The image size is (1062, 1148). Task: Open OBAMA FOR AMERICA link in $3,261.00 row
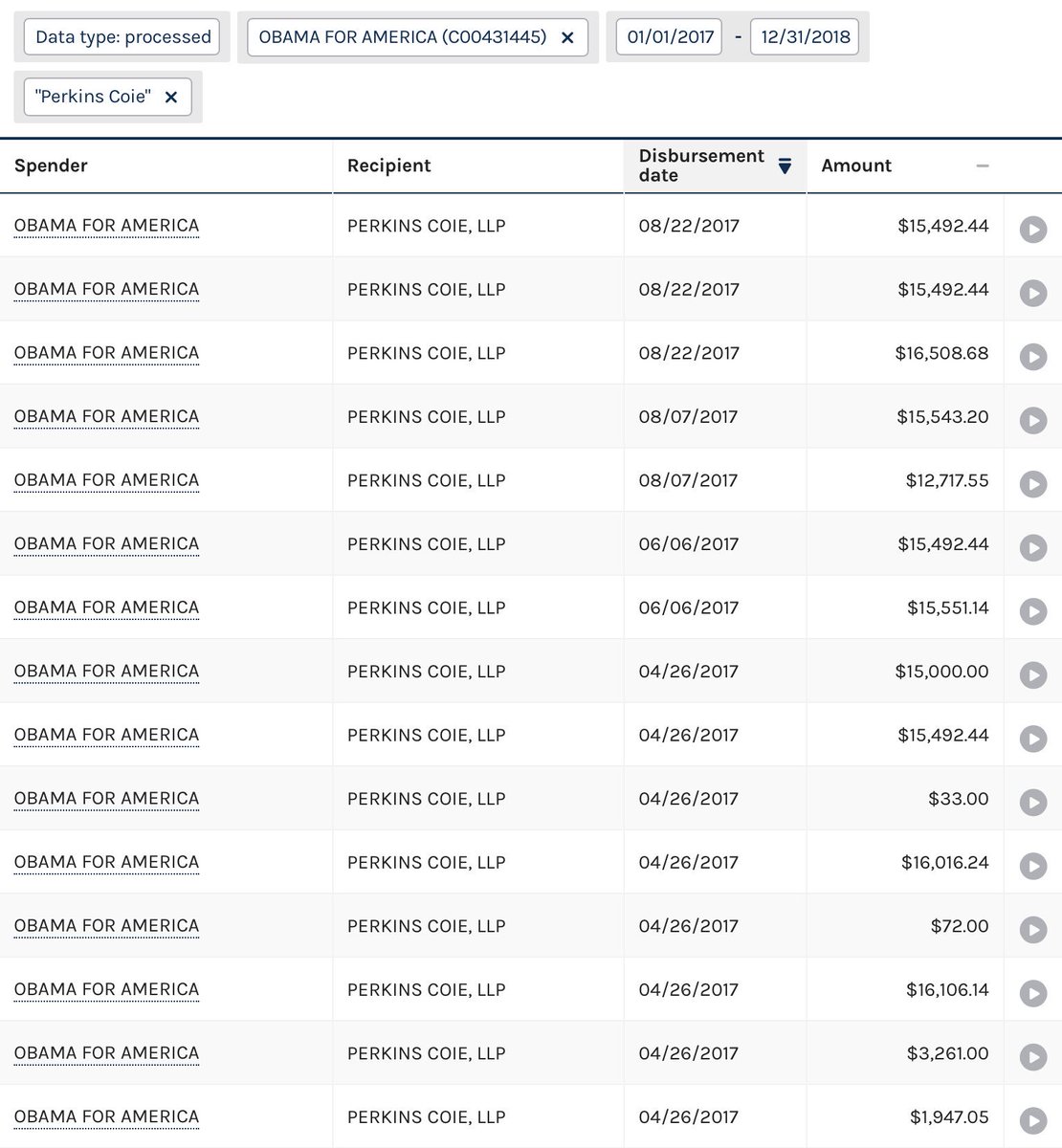pyautogui.click(x=107, y=1052)
